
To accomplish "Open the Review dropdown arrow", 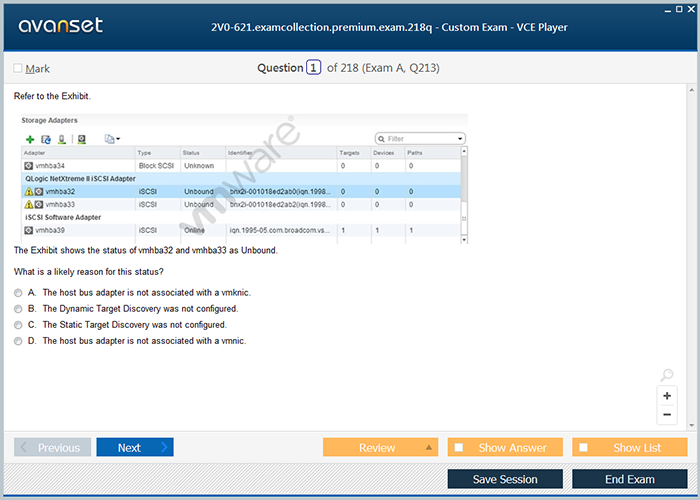I will click(x=428, y=448).
